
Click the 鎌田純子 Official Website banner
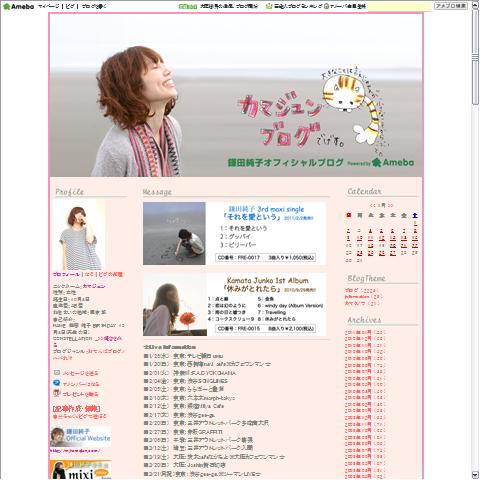[x=80, y=437]
